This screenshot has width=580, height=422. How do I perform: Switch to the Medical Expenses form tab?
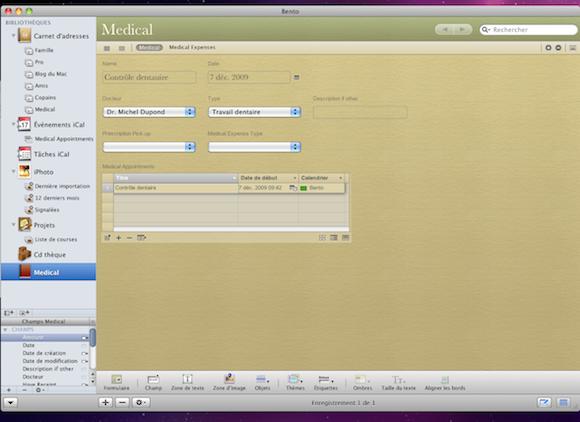coord(192,47)
